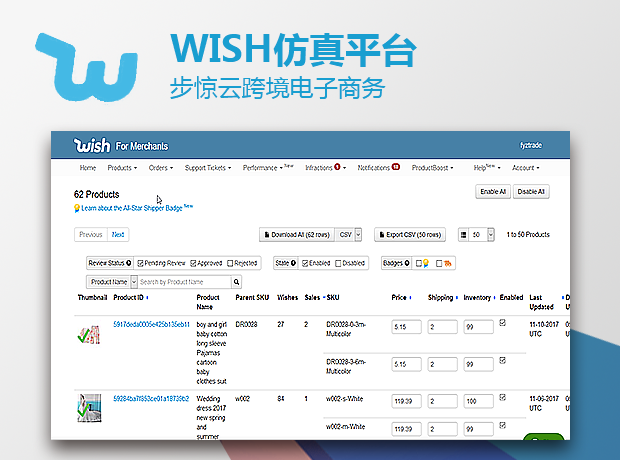Image resolution: width=620 pixels, height=460 pixels.
Task: Toggle the Disabled state filter checkbox
Action: [338, 263]
